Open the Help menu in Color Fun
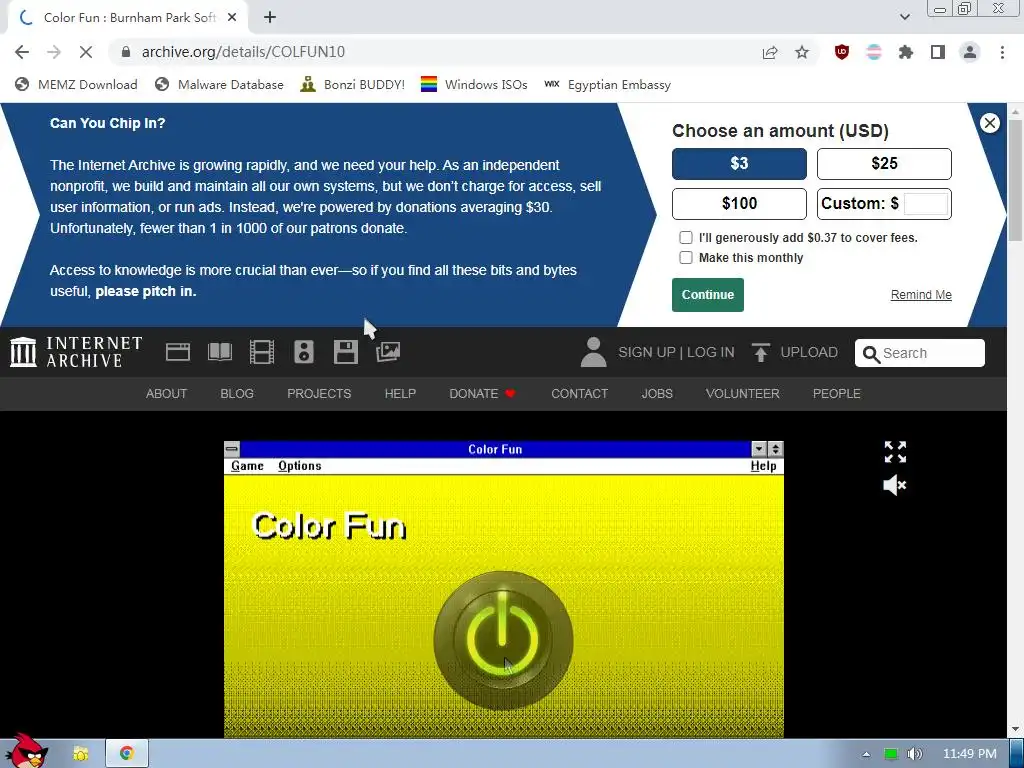The height and width of the screenshot is (768, 1024). 763,466
